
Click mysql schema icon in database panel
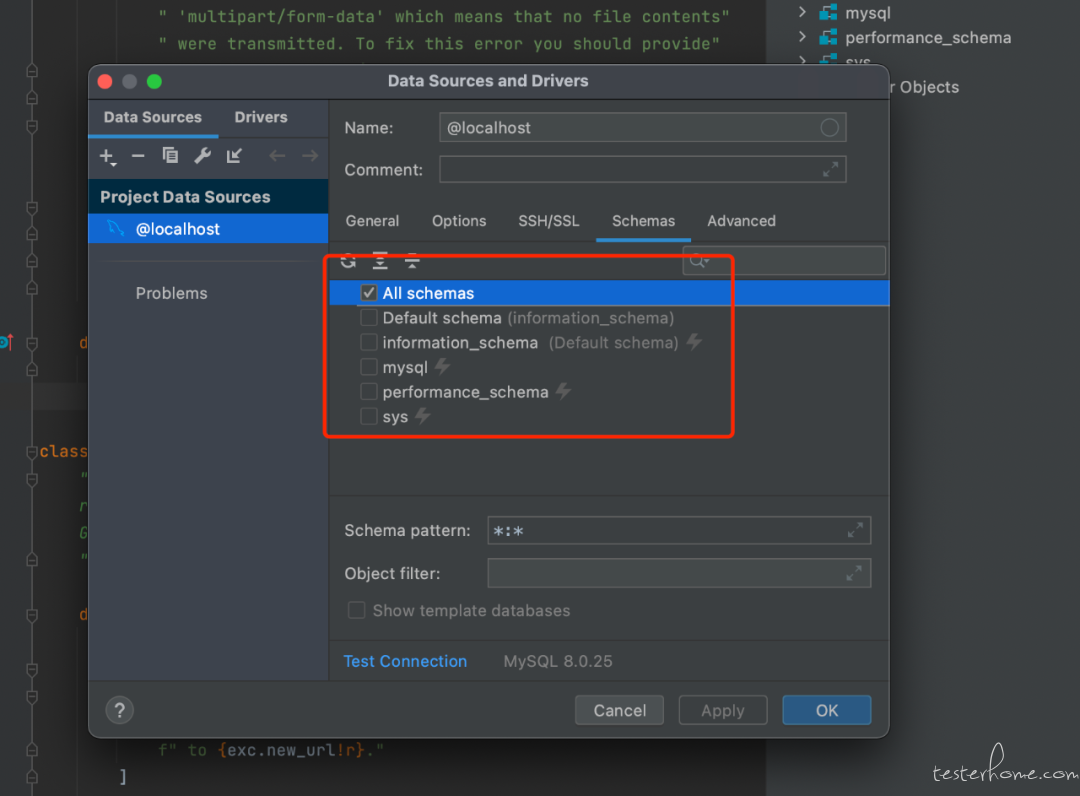tap(828, 12)
